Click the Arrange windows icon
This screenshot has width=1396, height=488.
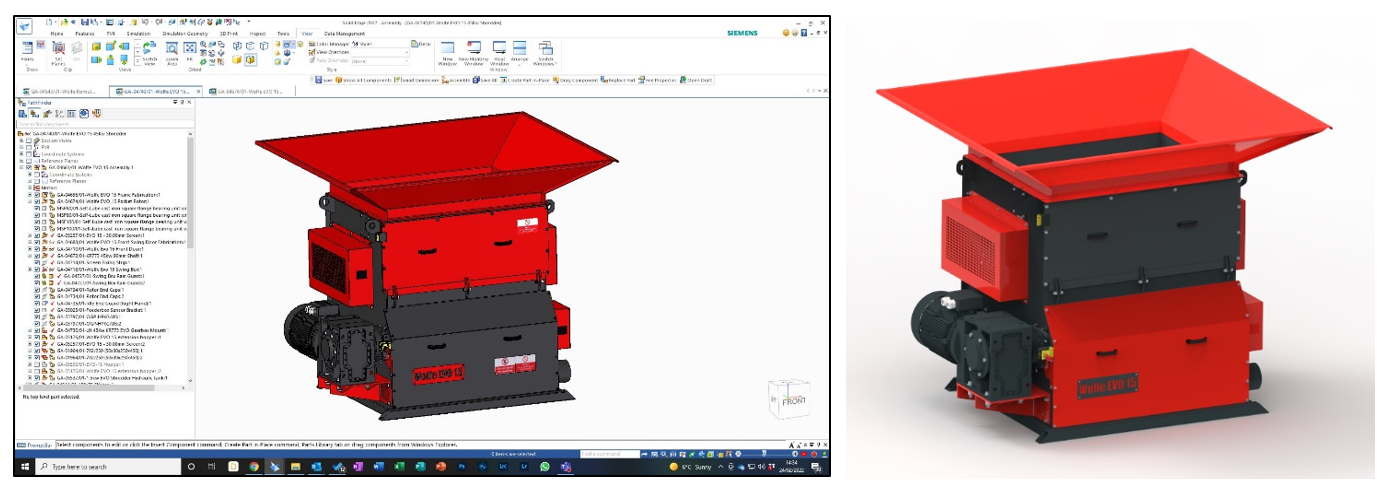(x=520, y=48)
